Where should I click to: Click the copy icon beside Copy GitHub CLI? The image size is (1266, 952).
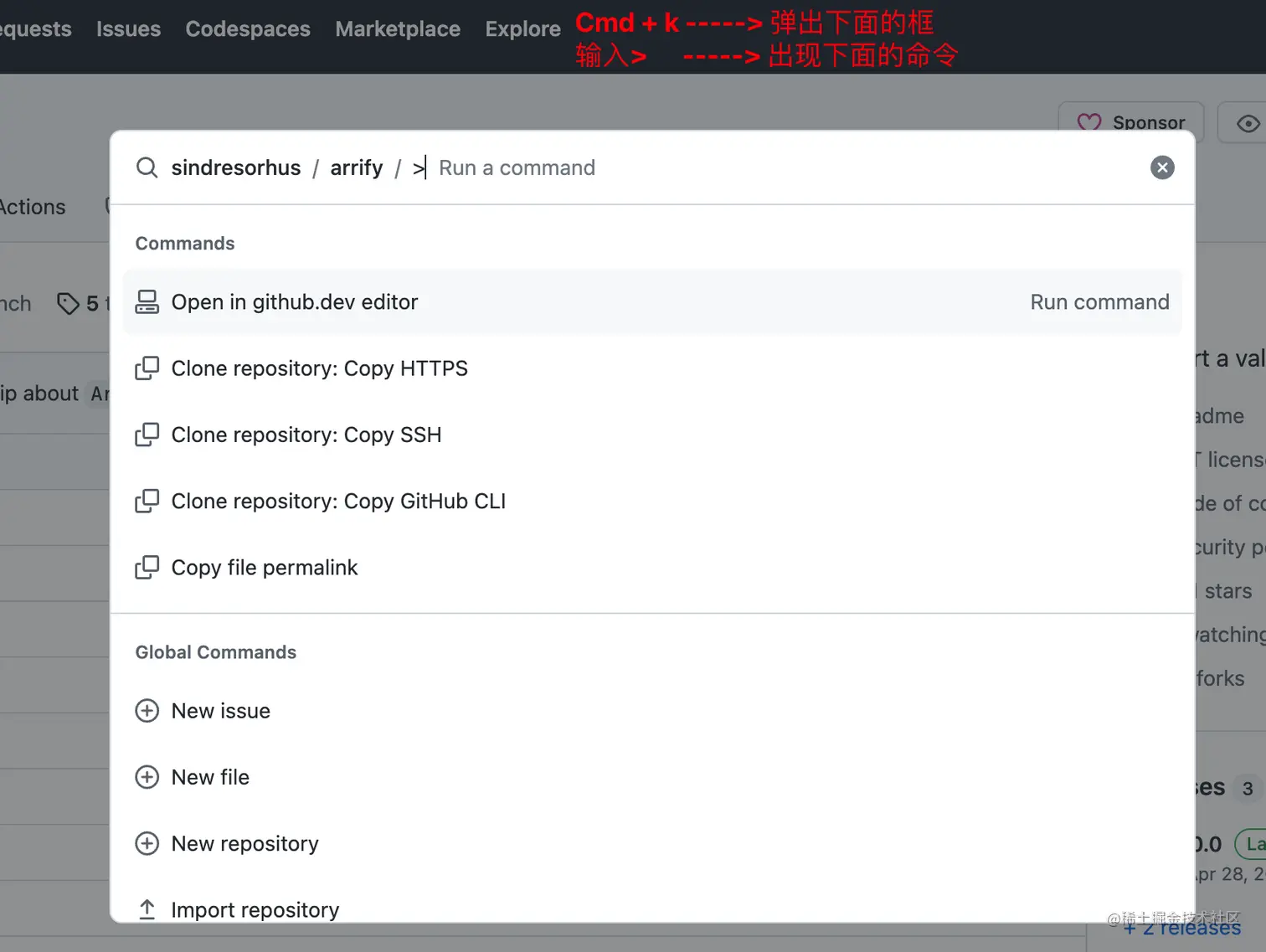click(147, 501)
